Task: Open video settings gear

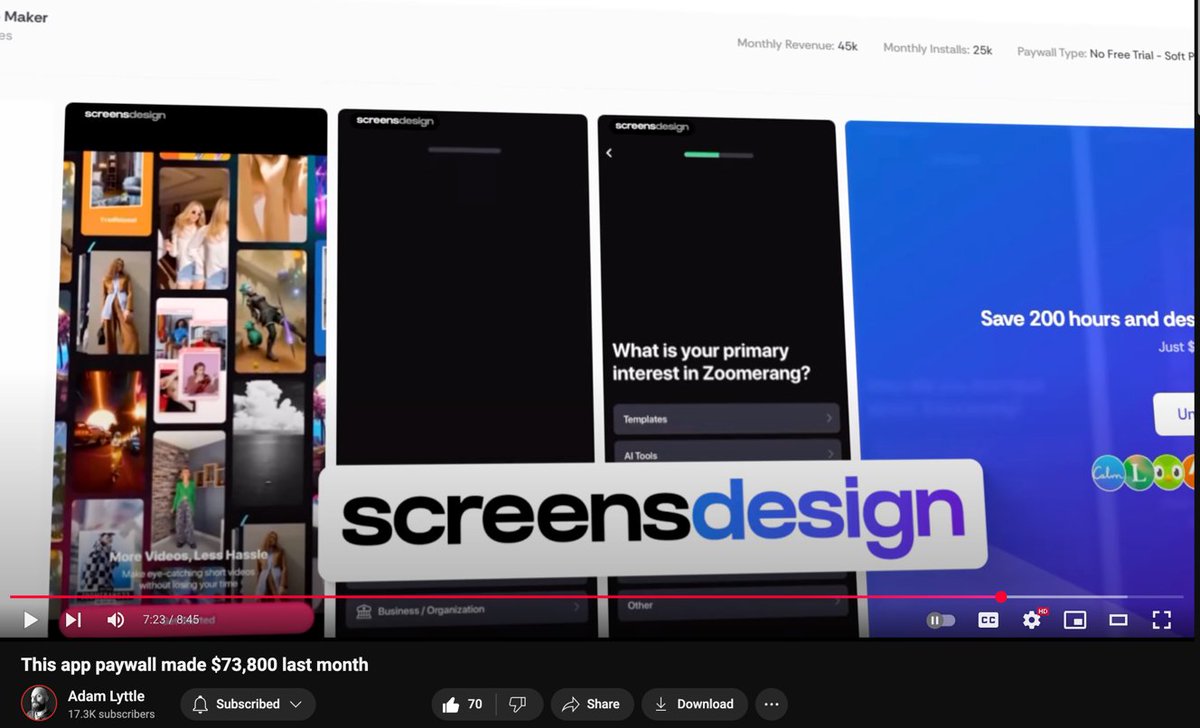Action: [x=1032, y=620]
